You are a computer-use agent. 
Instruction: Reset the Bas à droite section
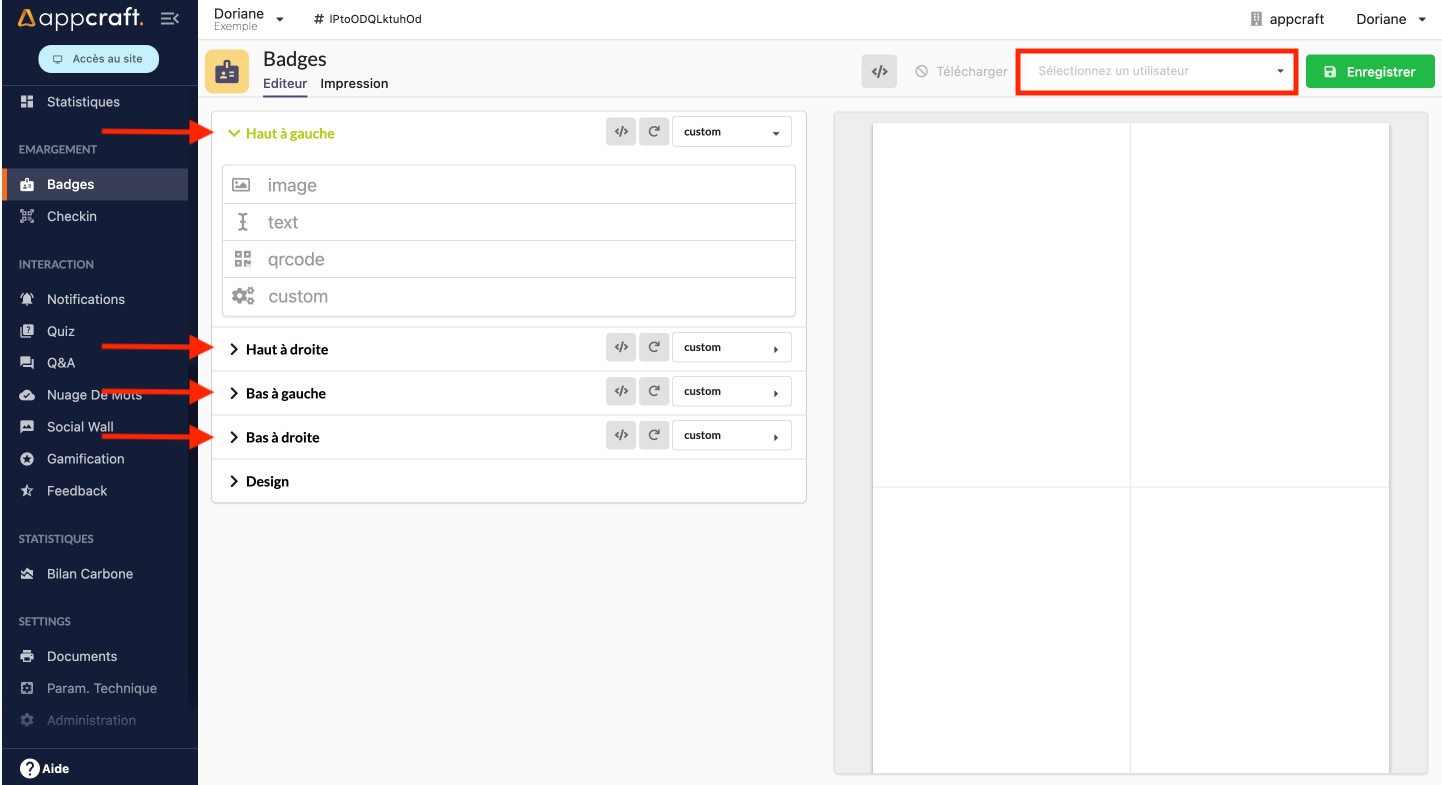pos(654,435)
